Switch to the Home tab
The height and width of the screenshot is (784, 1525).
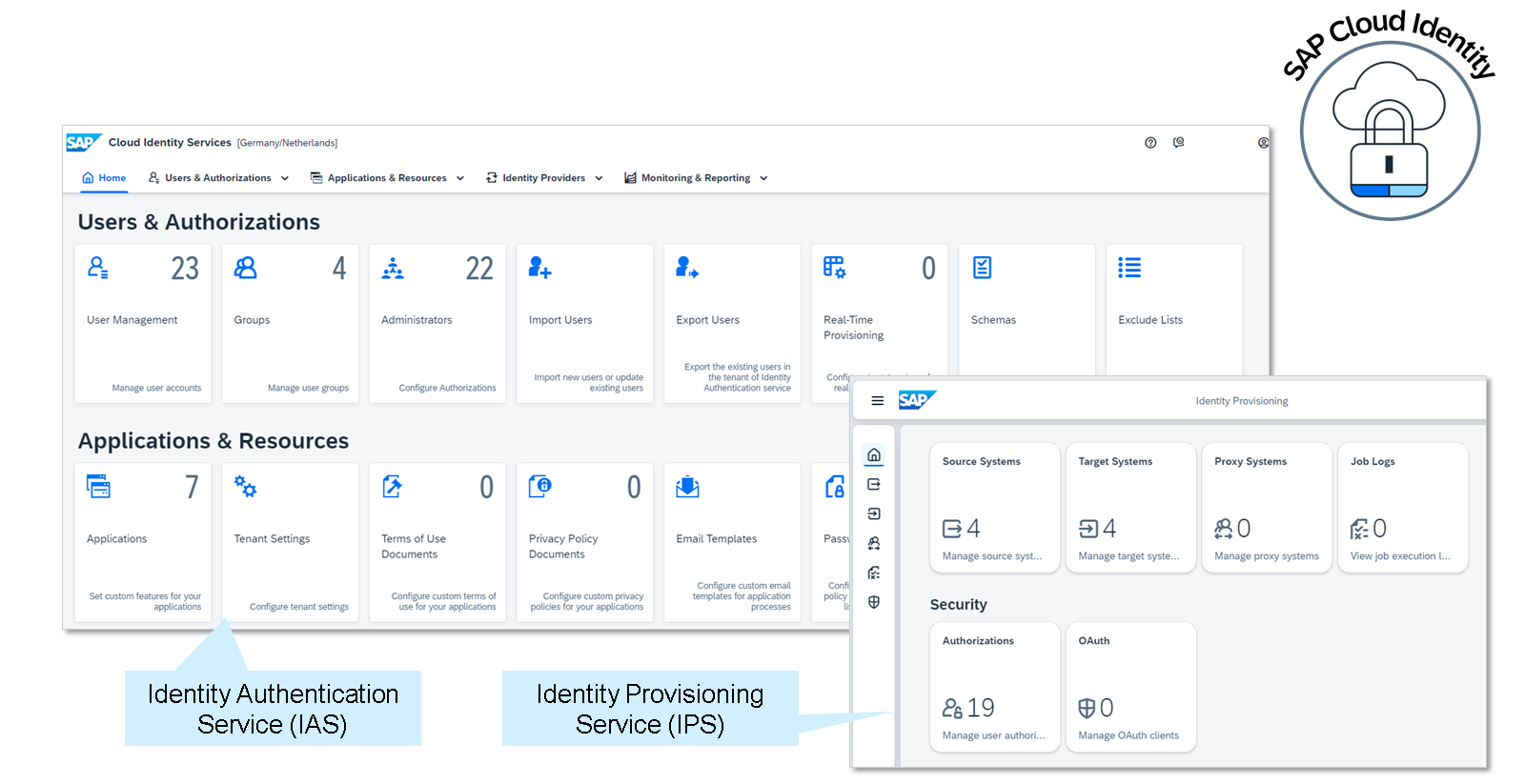[x=104, y=178]
